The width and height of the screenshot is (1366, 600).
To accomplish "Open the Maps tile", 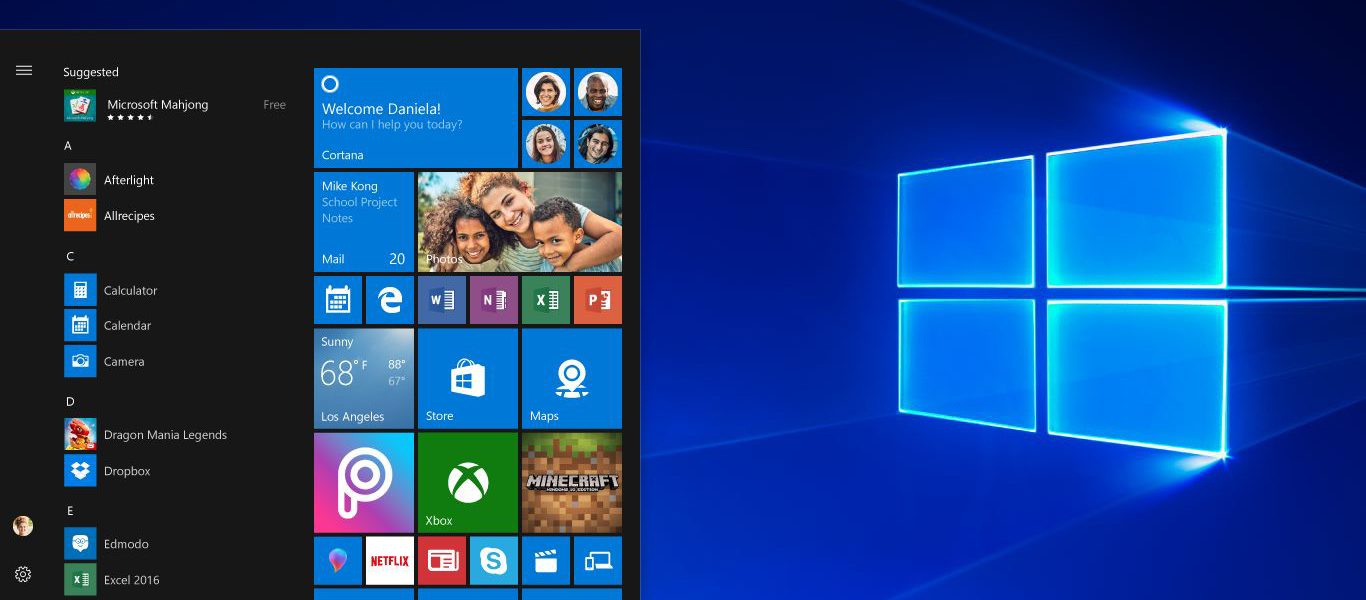I will (x=571, y=378).
